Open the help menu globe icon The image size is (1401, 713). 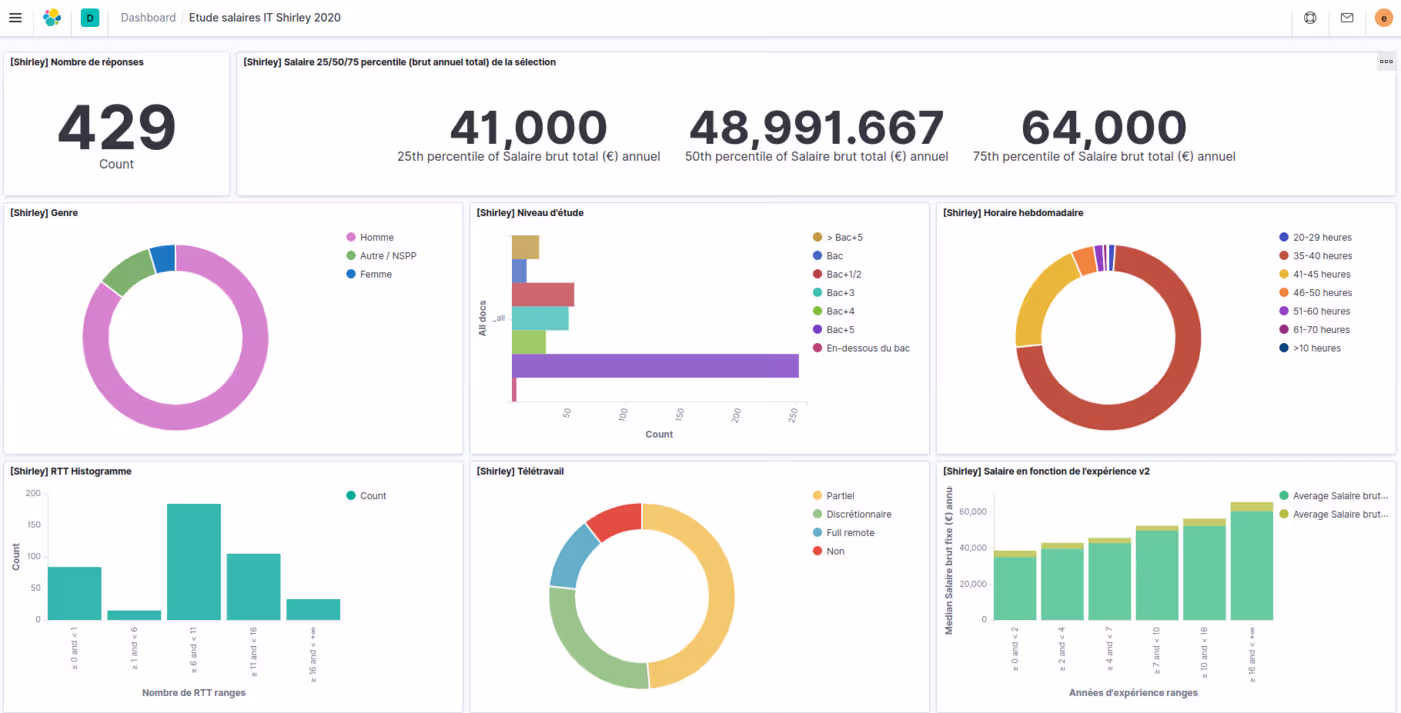click(1311, 18)
